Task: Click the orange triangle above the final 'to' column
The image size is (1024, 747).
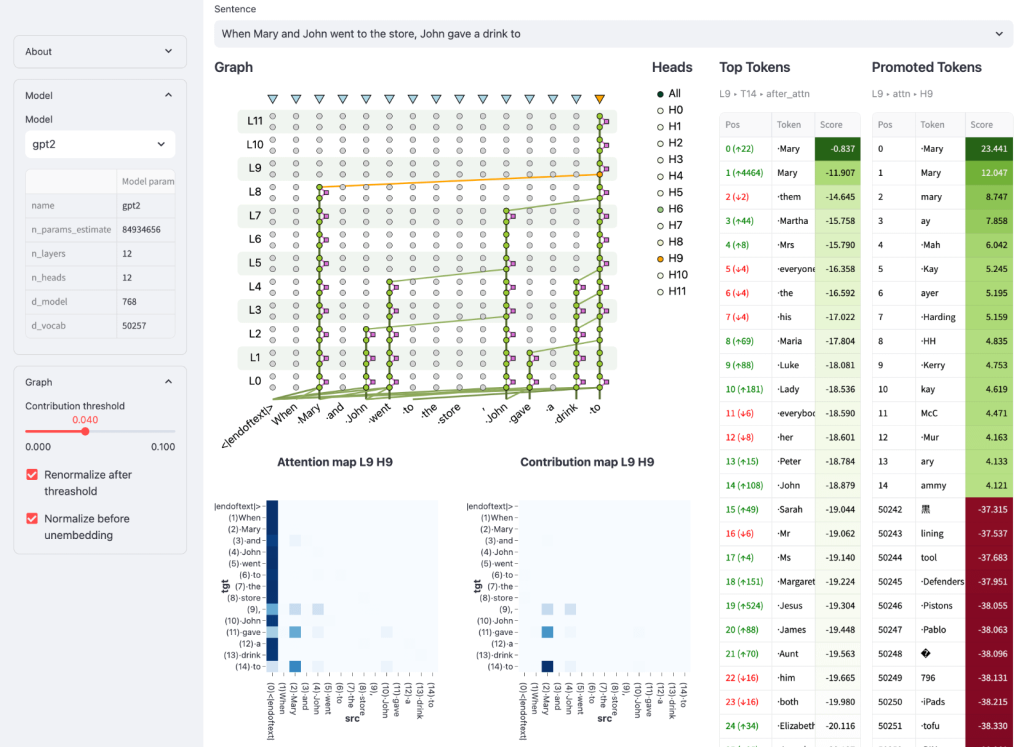Action: coord(600,99)
